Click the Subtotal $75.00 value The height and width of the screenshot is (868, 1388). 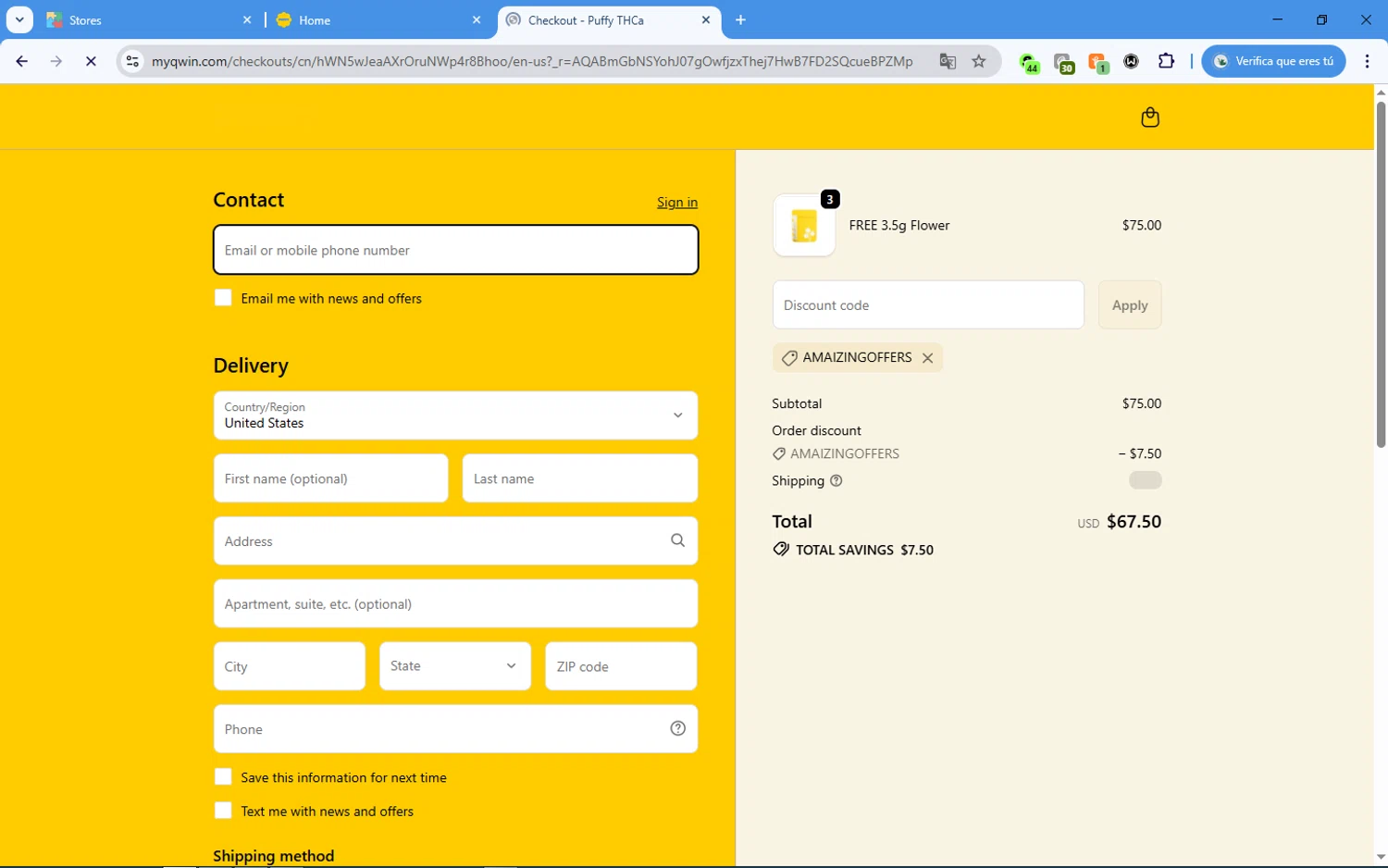click(1141, 403)
